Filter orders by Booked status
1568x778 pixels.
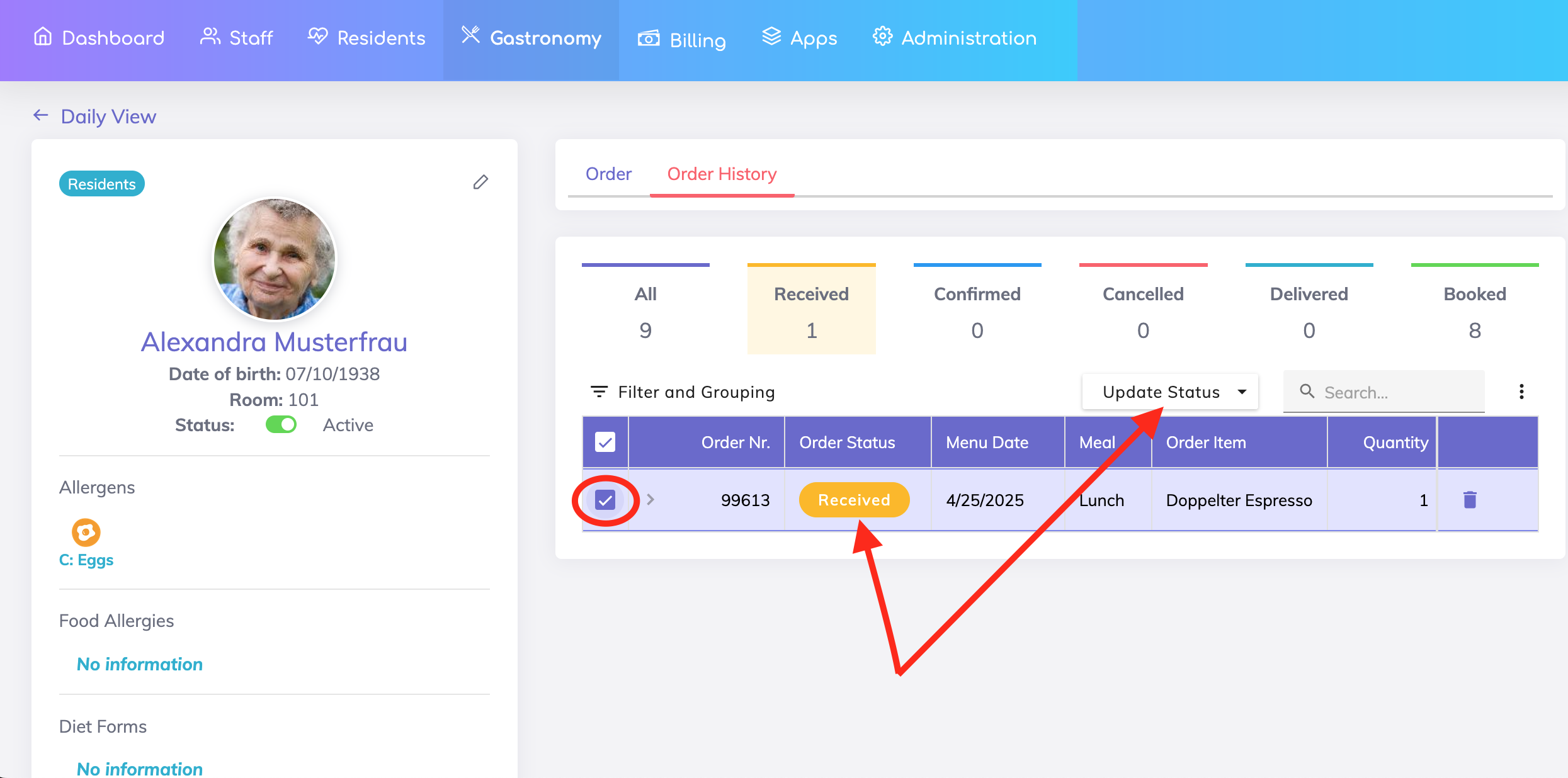[1474, 310]
